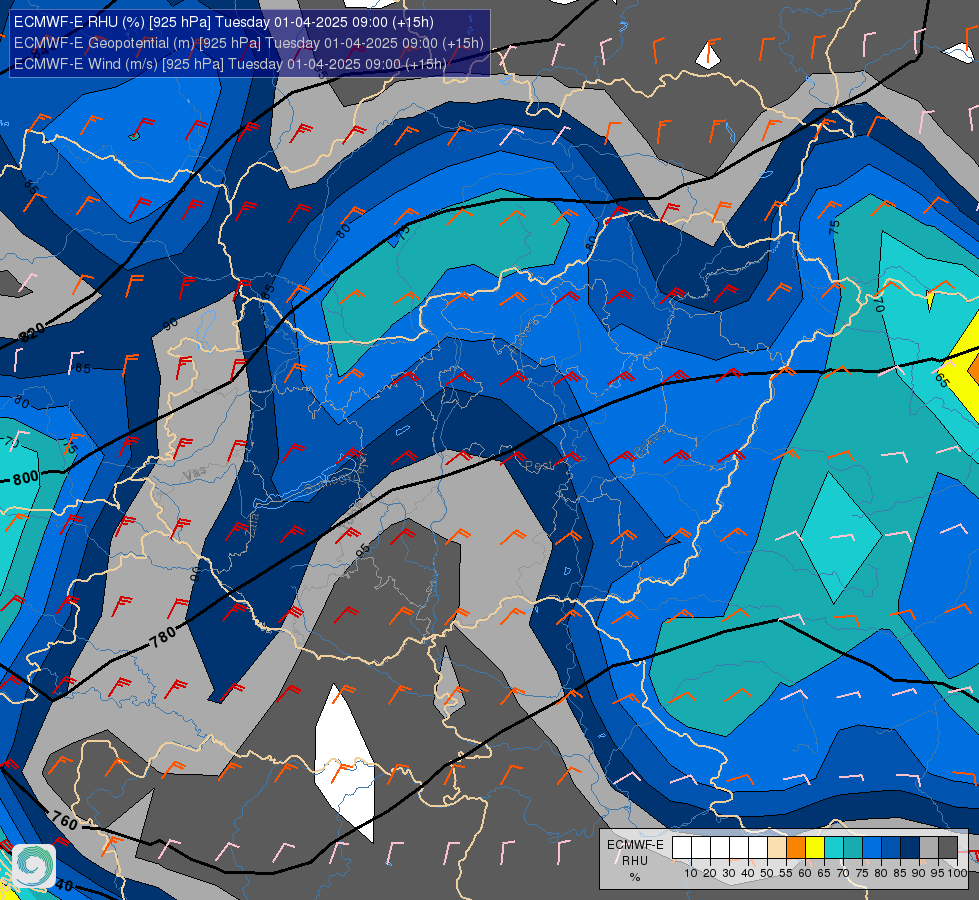Click the legend title text ECMWF-E
The width and height of the screenshot is (979, 900).
pyautogui.click(x=635, y=844)
